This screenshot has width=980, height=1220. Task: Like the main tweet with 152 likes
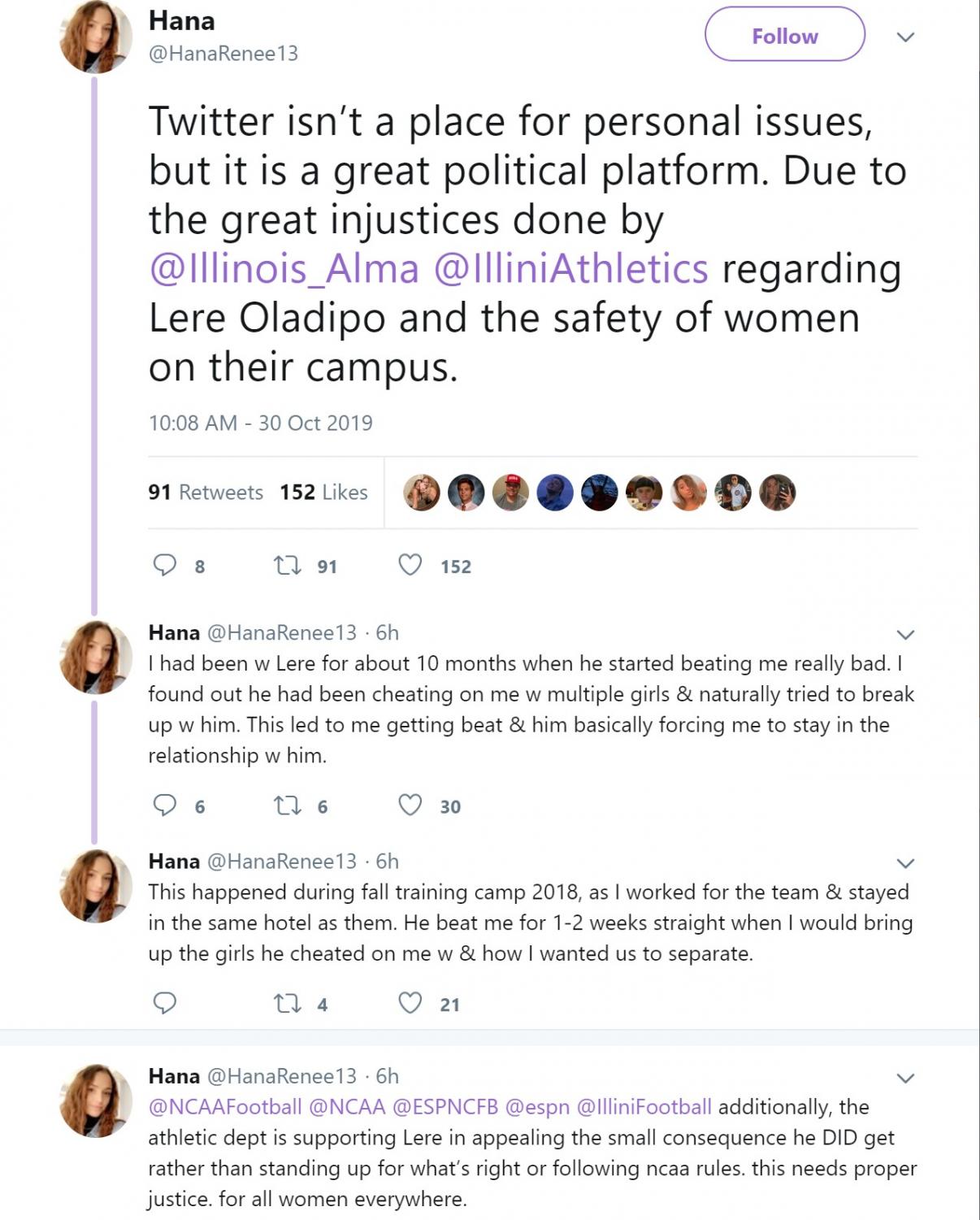[x=410, y=565]
